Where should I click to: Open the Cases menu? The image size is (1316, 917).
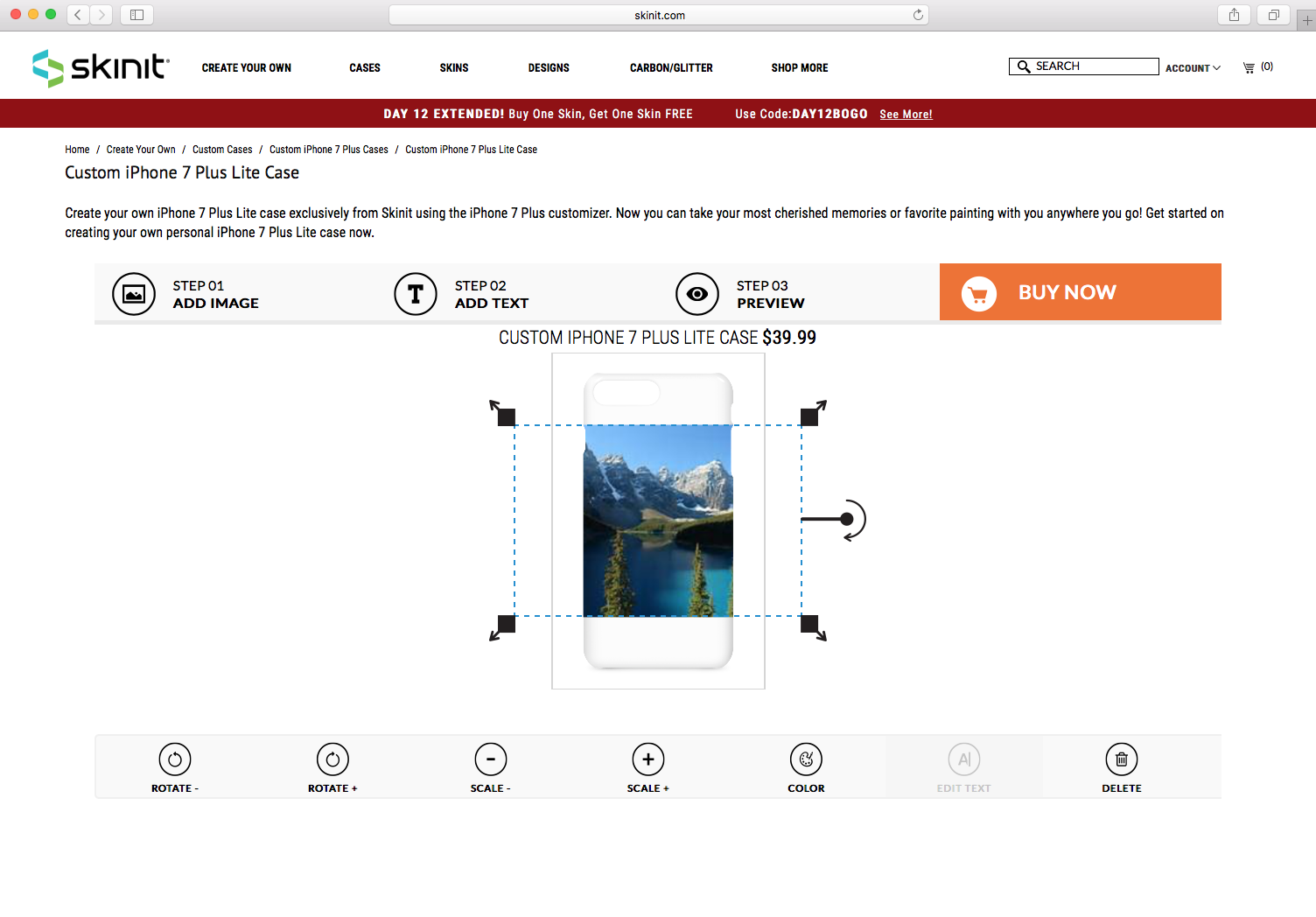coord(365,67)
